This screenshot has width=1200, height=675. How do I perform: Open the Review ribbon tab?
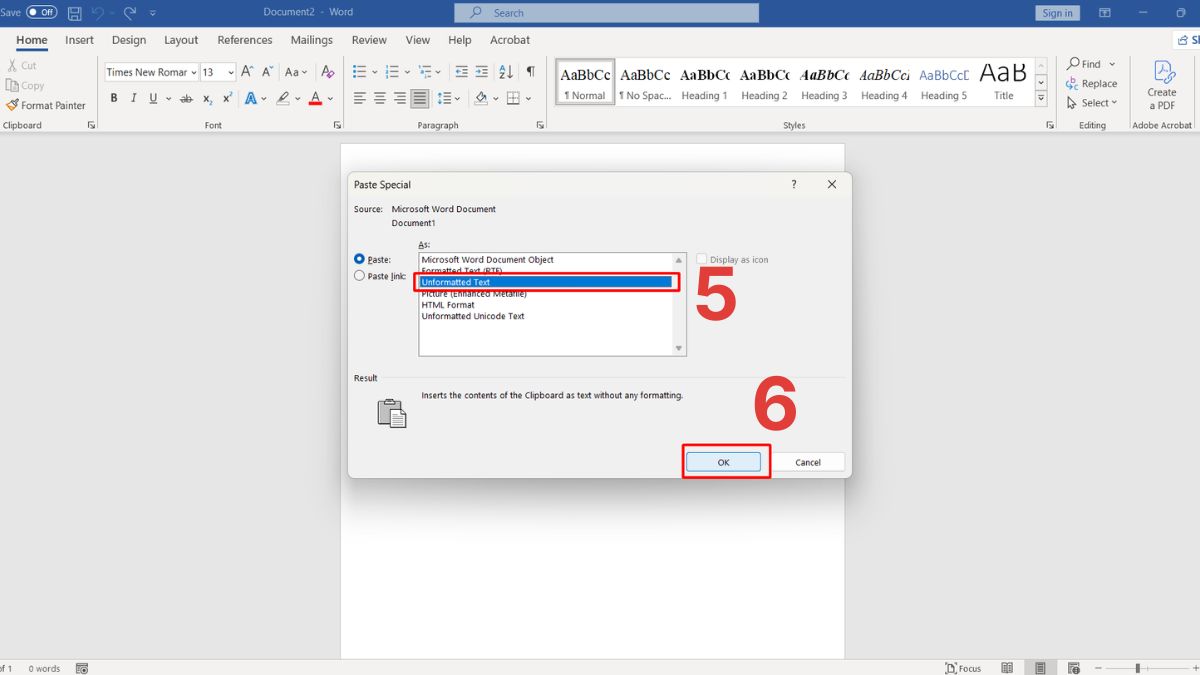pos(368,40)
